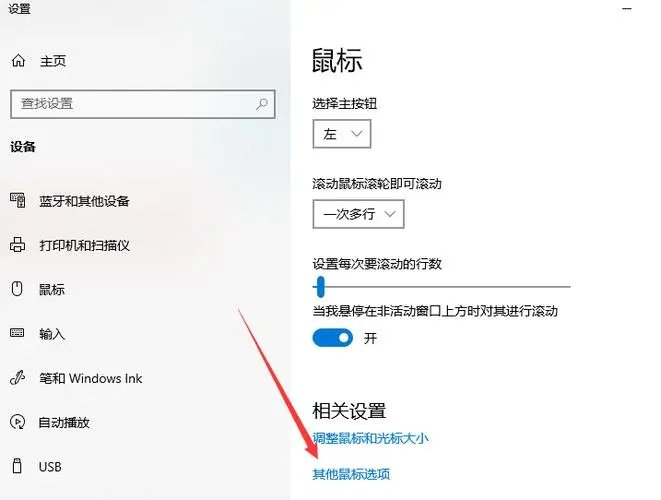The image size is (661, 500).
Task: Select the Bluetooth devices icon
Action: (x=18, y=201)
